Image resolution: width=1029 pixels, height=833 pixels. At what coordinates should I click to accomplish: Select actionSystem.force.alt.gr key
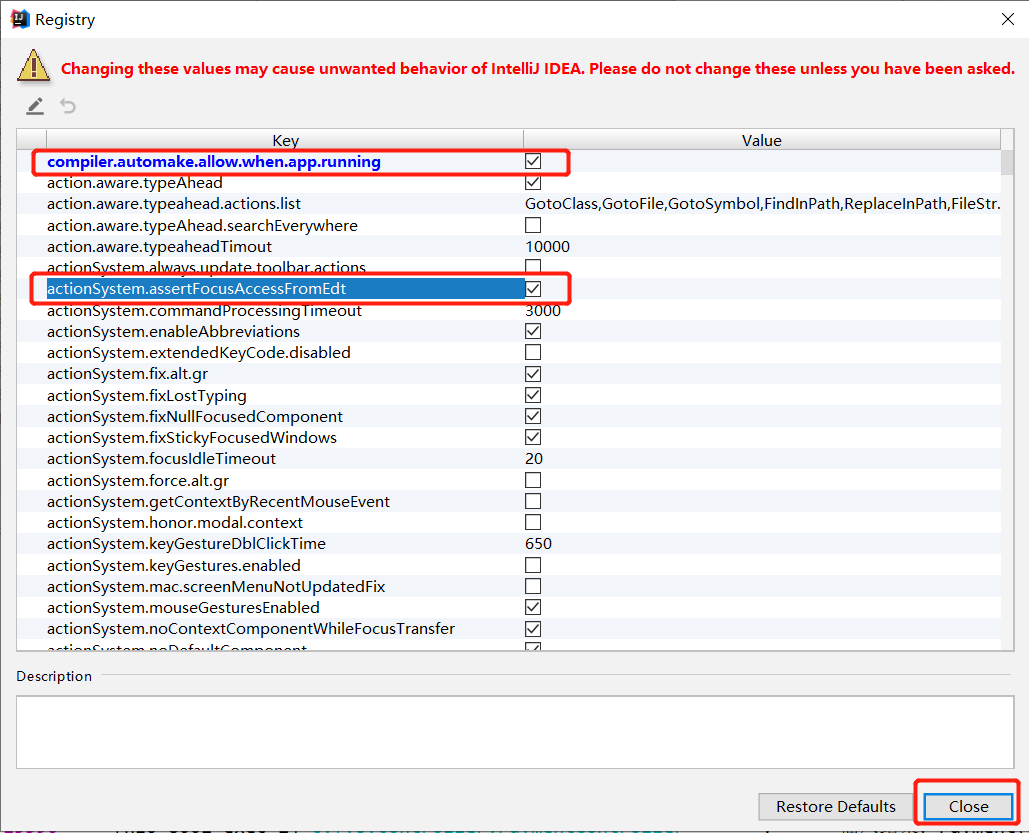click(x=138, y=481)
